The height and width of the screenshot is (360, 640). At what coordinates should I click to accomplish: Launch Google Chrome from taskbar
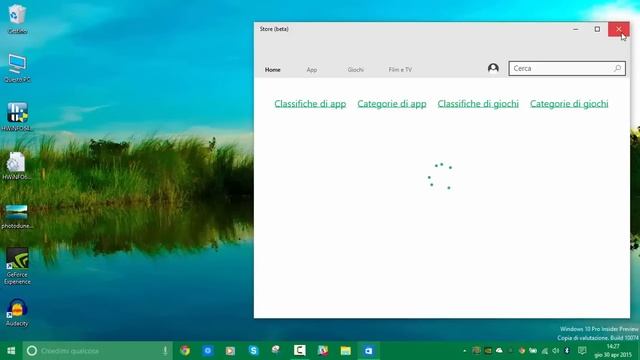tap(185, 351)
